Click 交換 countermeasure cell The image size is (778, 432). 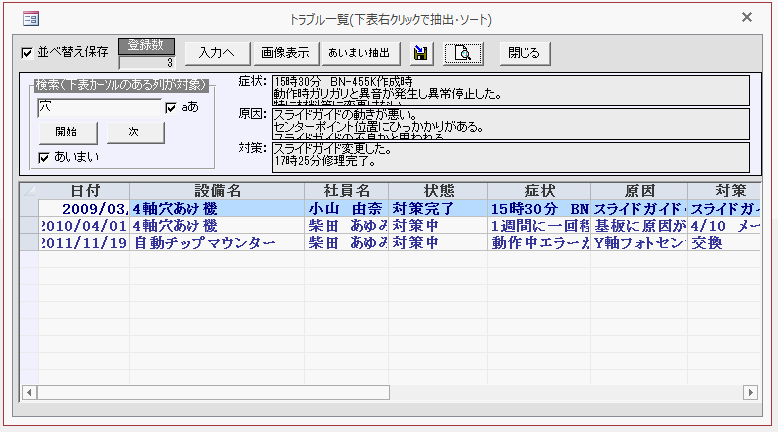point(724,243)
